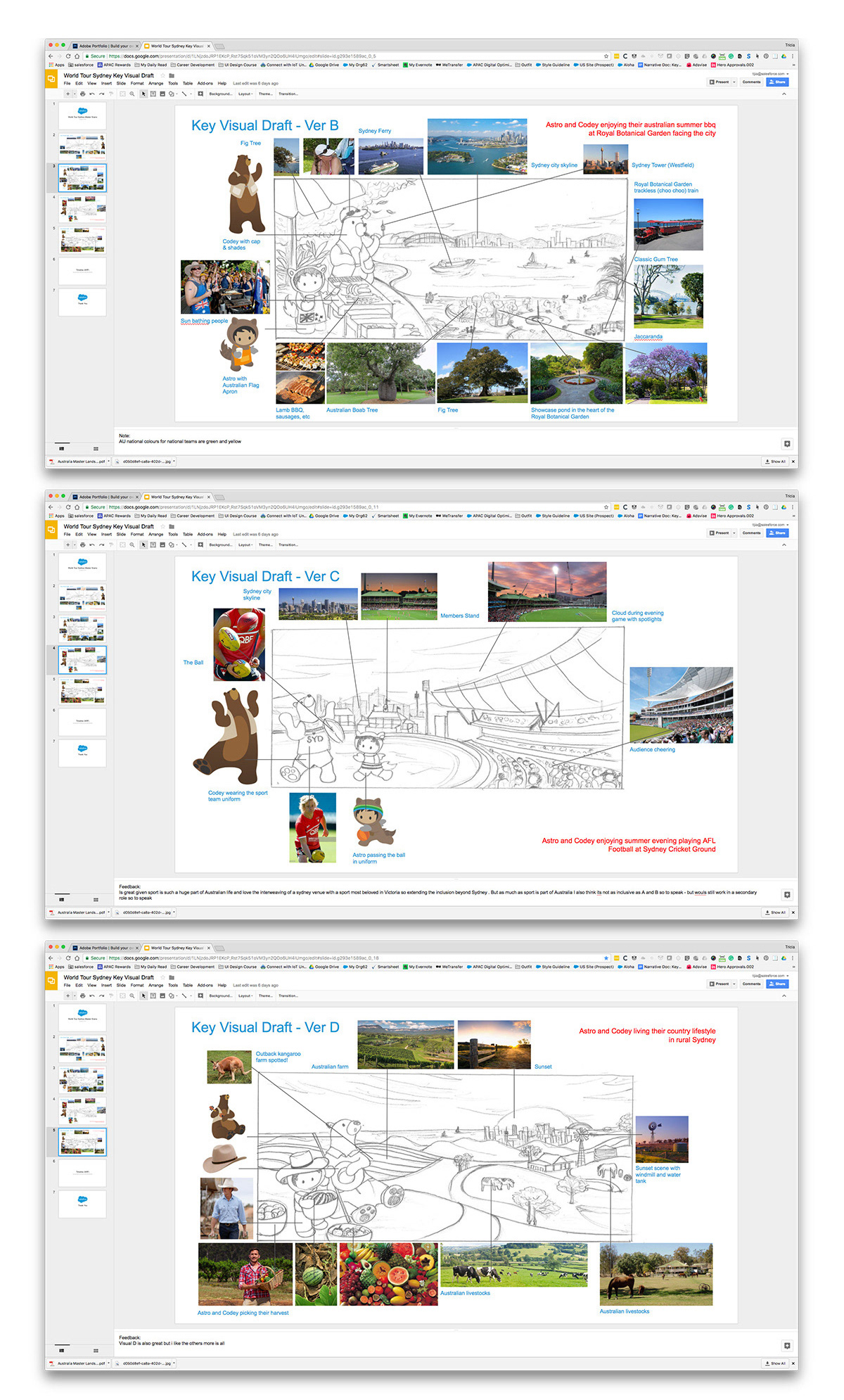Select the Line tool in Ver C window

[x=185, y=545]
